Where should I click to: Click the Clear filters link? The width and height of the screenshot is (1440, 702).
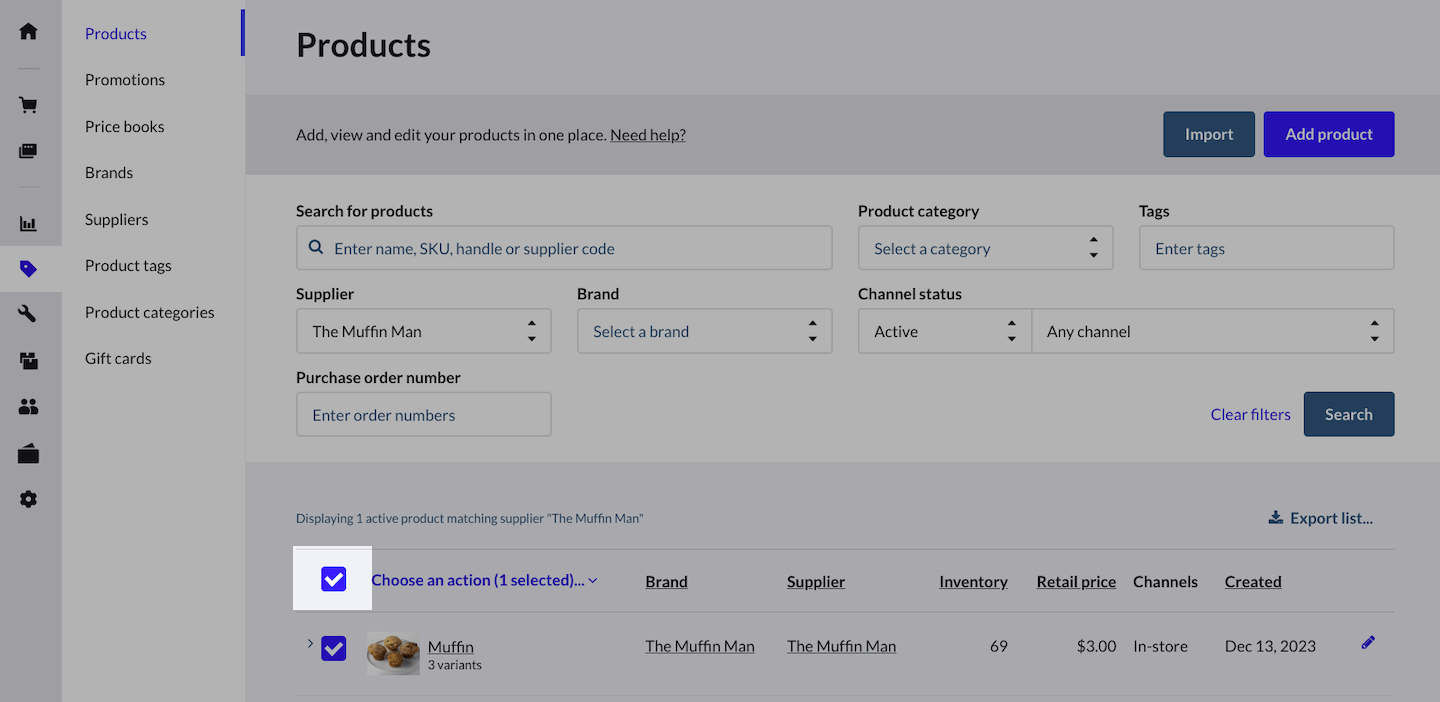click(x=1250, y=414)
